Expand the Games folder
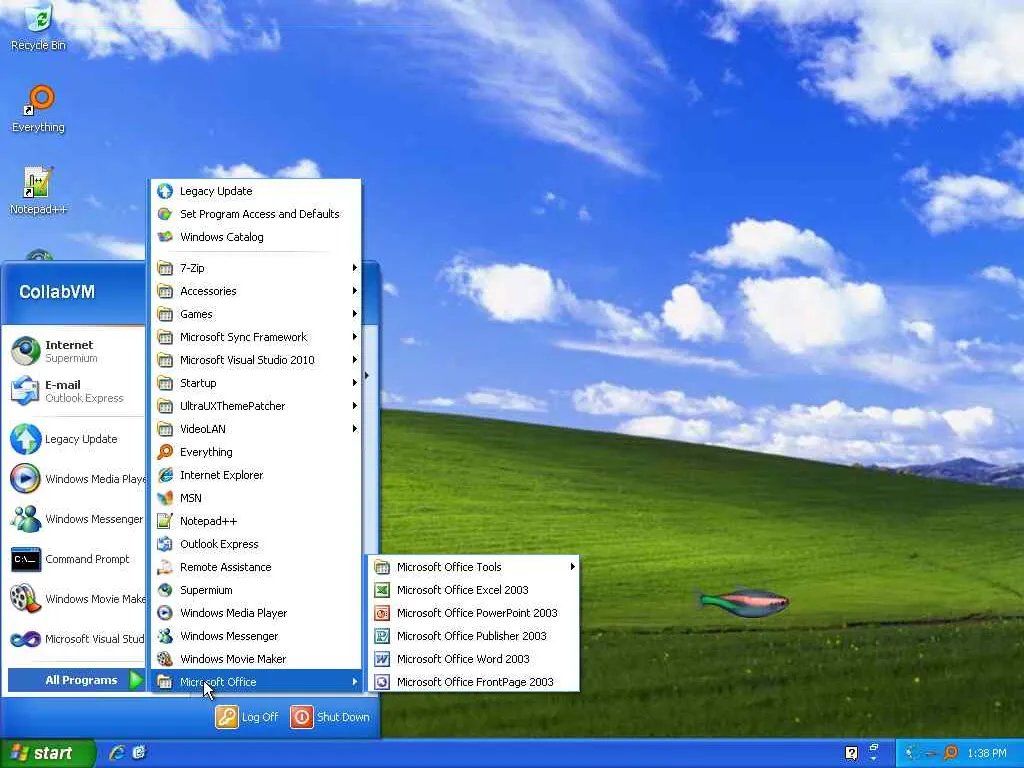The width and height of the screenshot is (1024, 768). coord(257,313)
